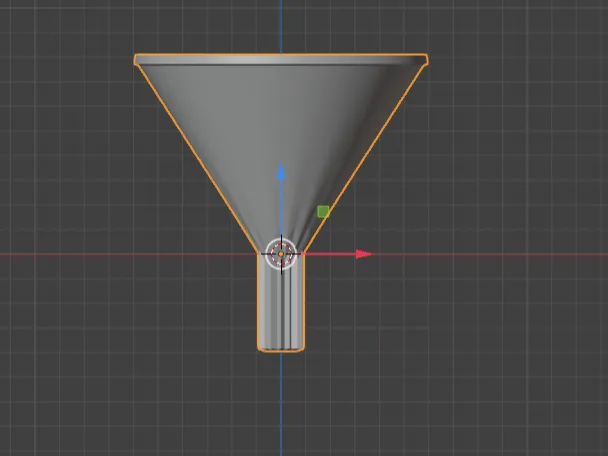
Task: Click the red X-axis move gizmo arrowhead
Action: (364, 254)
